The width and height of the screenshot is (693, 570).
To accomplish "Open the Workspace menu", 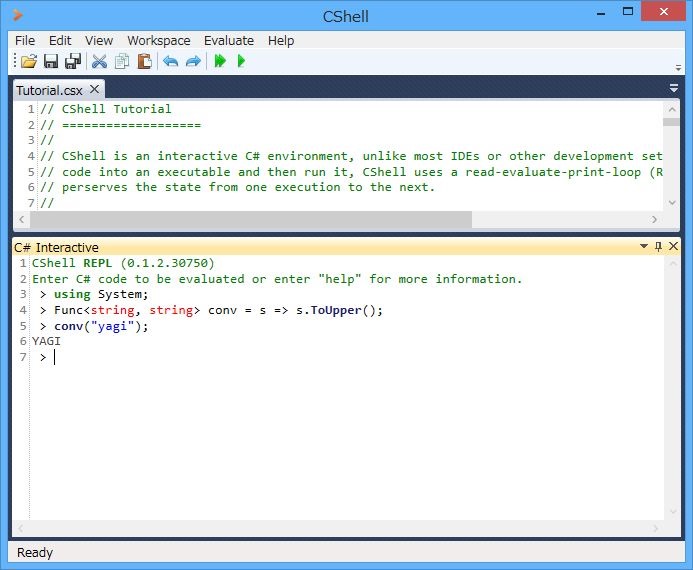I will coord(158,40).
